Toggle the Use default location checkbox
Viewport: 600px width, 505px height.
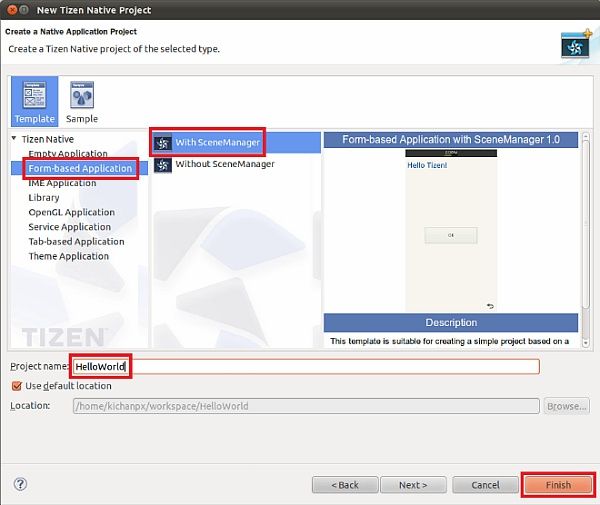(16, 386)
